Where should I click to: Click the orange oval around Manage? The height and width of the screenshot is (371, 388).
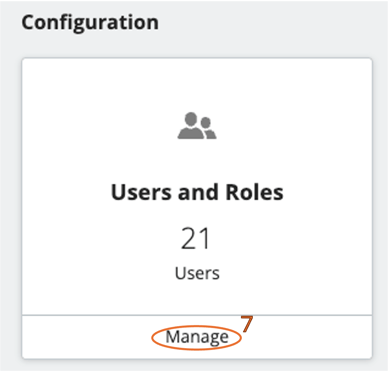tap(196, 338)
